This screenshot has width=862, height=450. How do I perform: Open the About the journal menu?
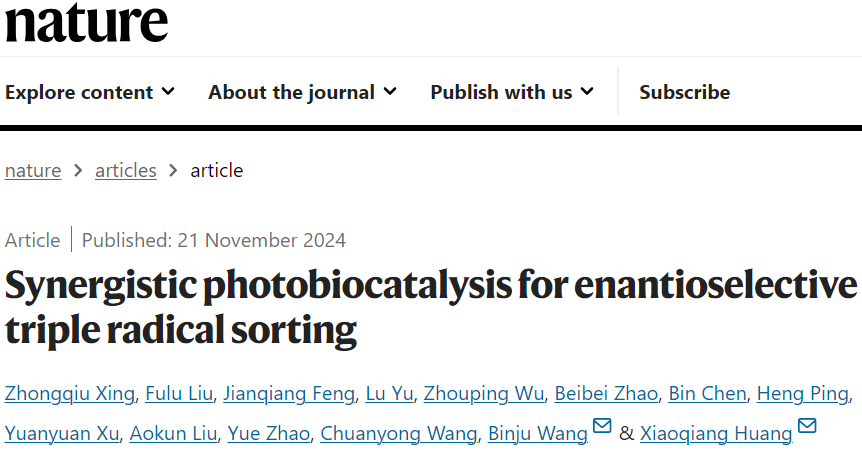tap(302, 92)
